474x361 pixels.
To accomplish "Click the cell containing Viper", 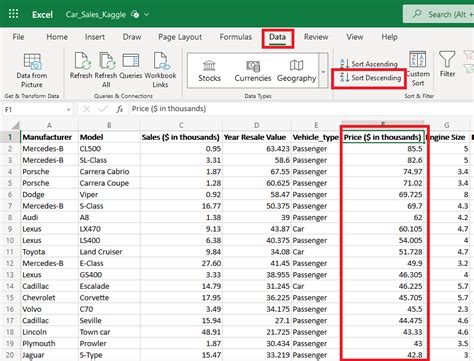I will [x=109, y=194].
